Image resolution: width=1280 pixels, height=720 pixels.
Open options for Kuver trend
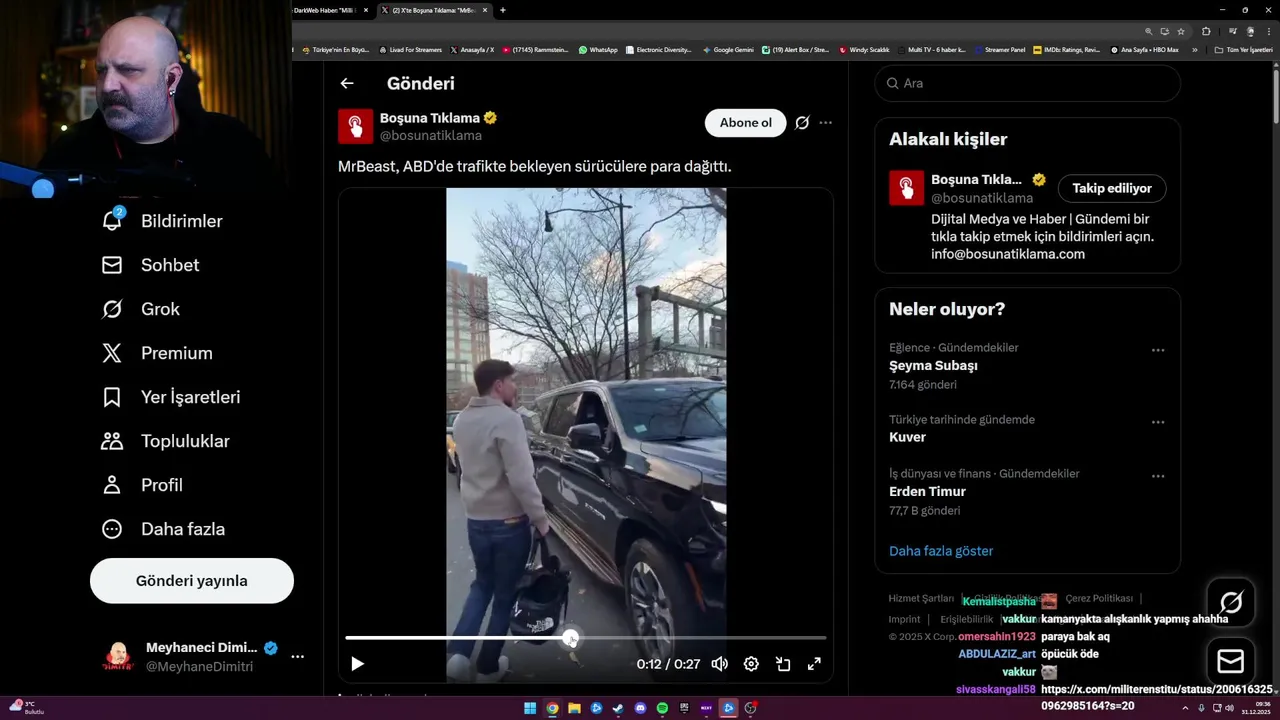pos(1158,422)
